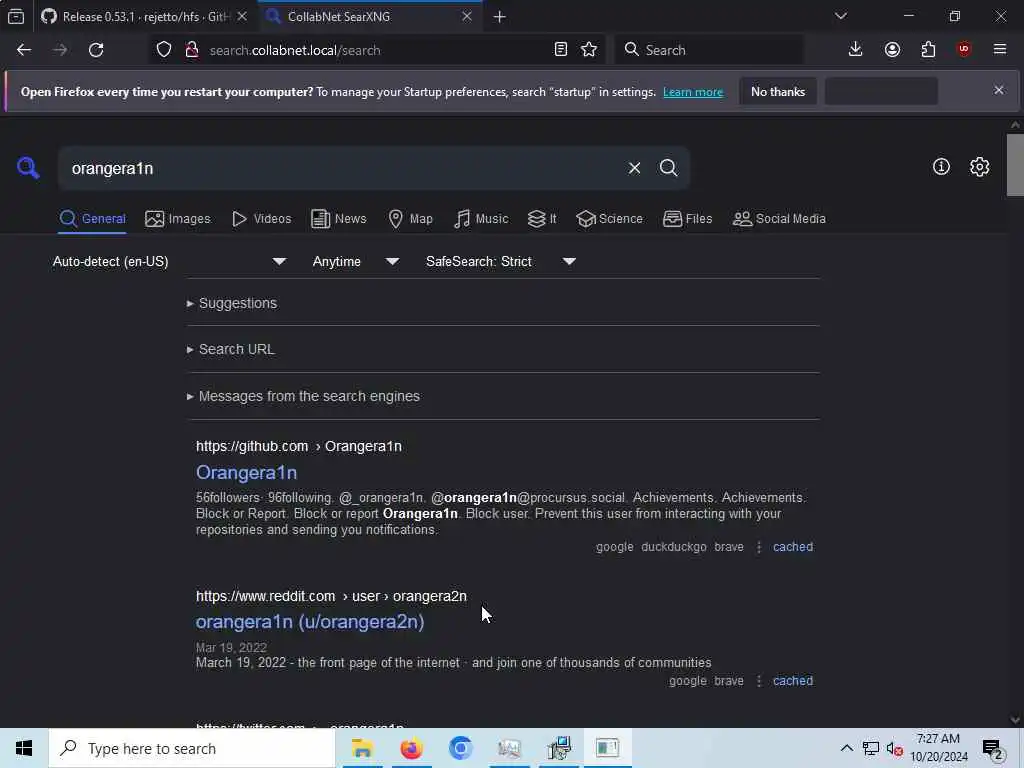Dismiss the startup notification bar
This screenshot has width=1024, height=768.
(999, 90)
